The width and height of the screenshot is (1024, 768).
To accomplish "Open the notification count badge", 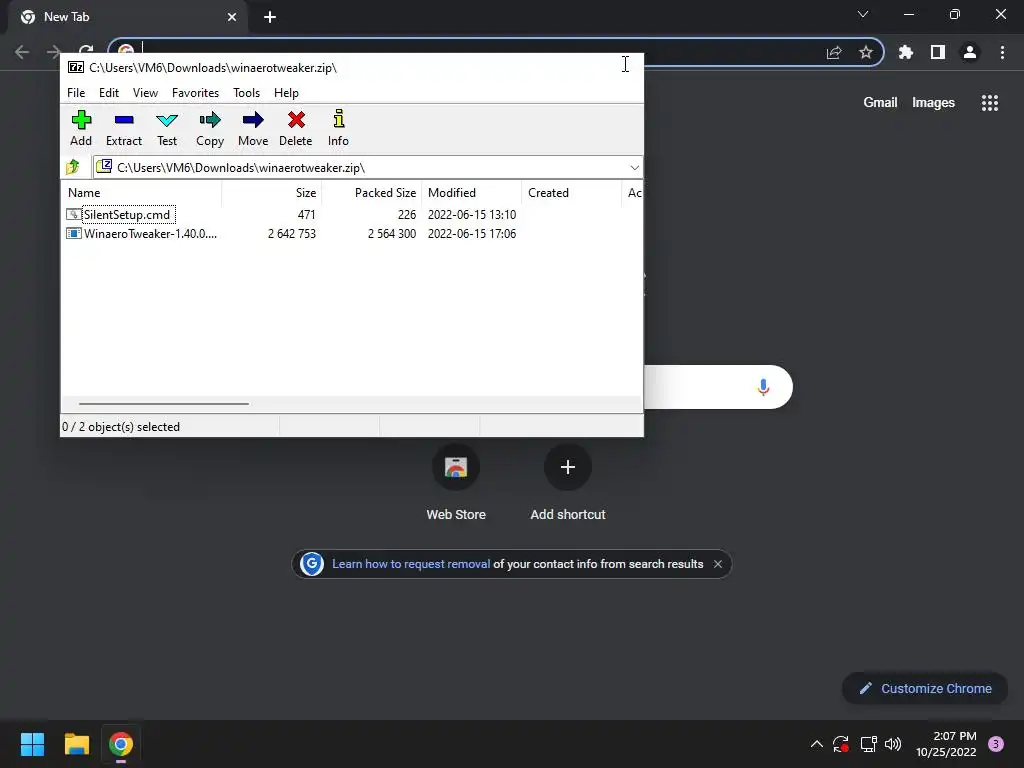I will [x=996, y=744].
